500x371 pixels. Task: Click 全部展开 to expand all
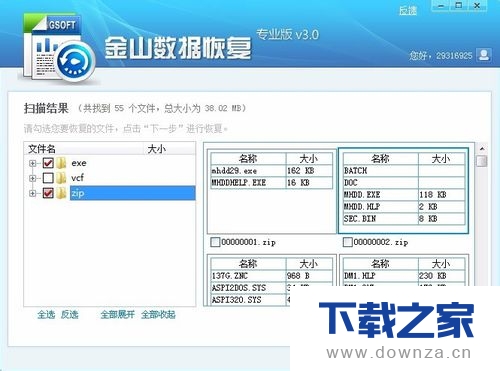tap(118, 314)
